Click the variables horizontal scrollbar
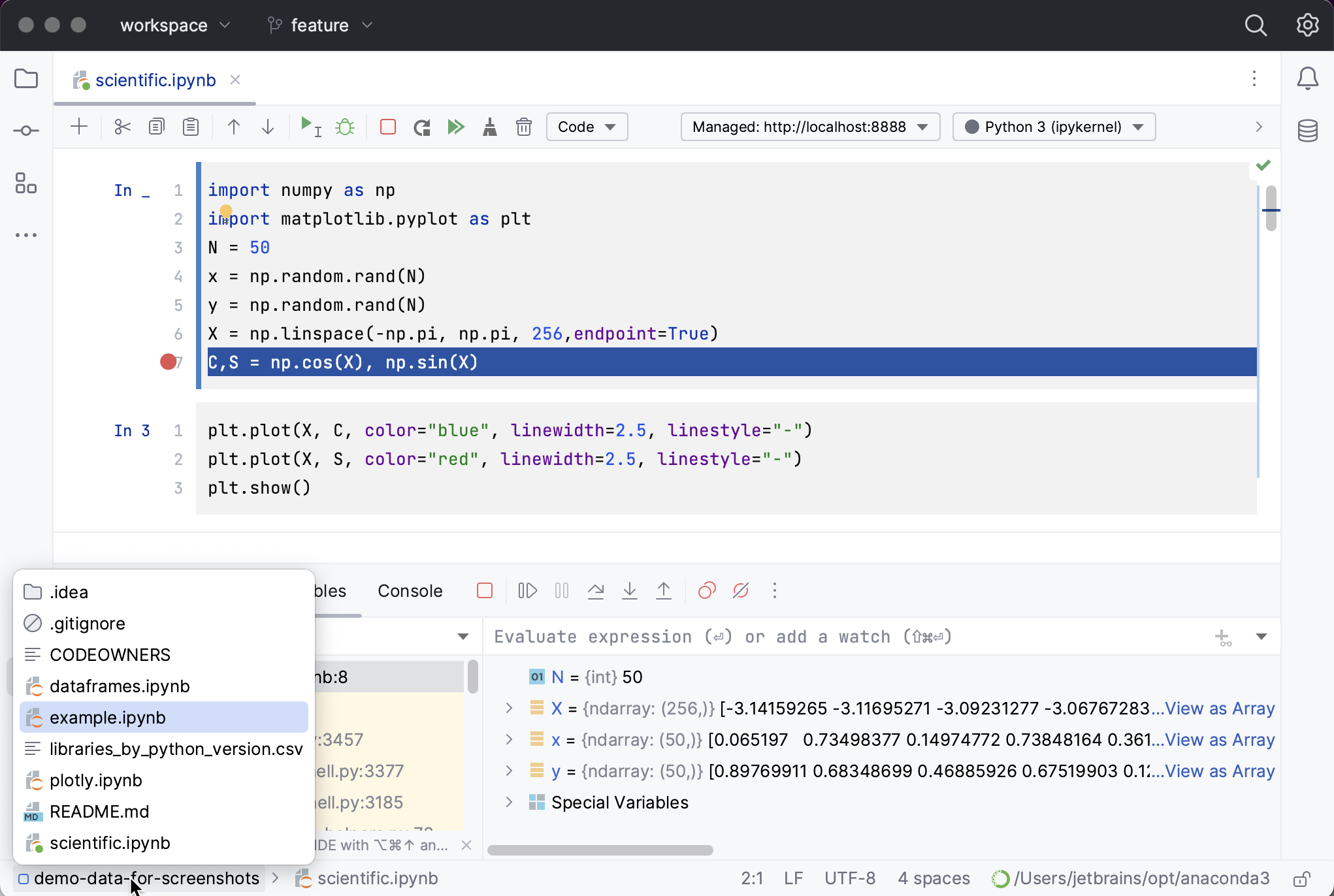1334x896 pixels. click(x=600, y=850)
